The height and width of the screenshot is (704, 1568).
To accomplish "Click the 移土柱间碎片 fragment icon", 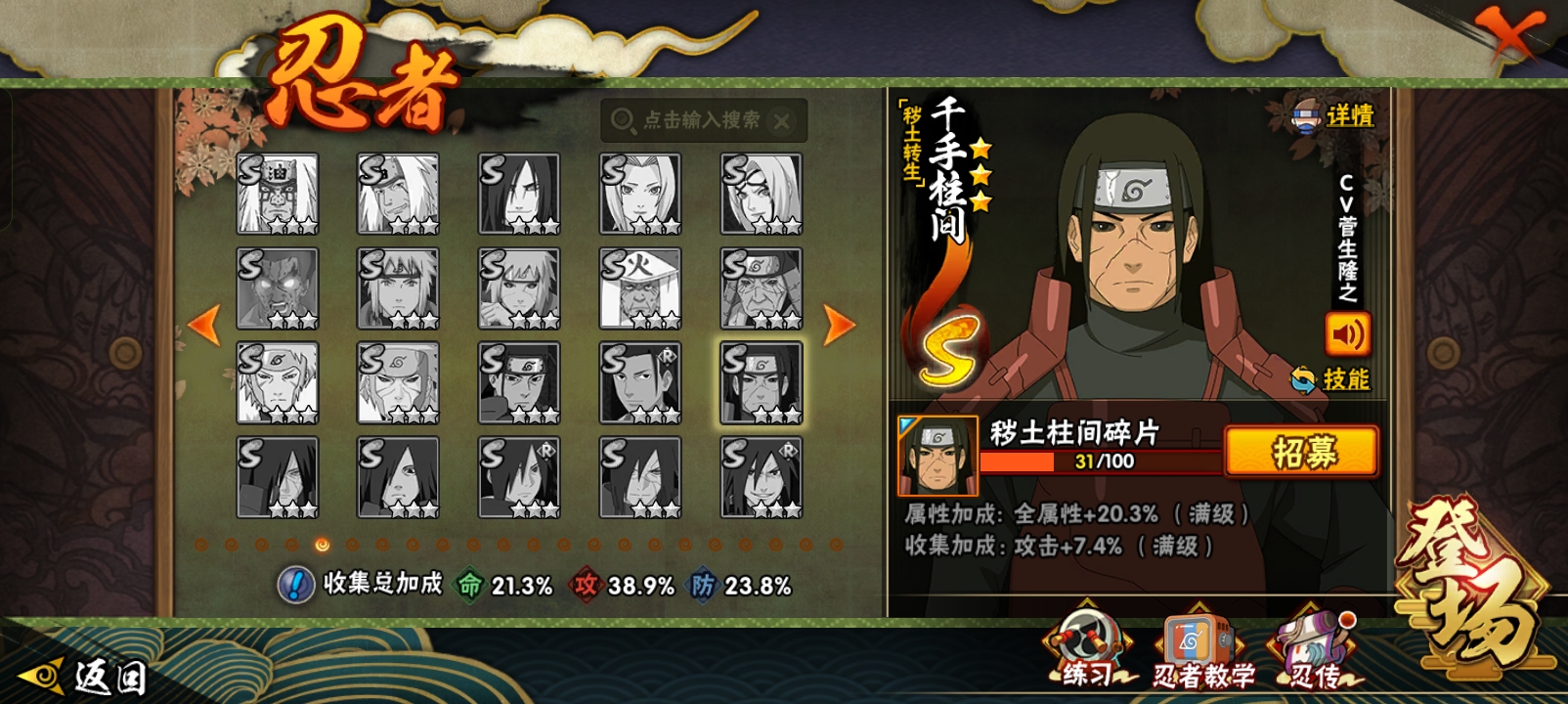I will (x=937, y=456).
